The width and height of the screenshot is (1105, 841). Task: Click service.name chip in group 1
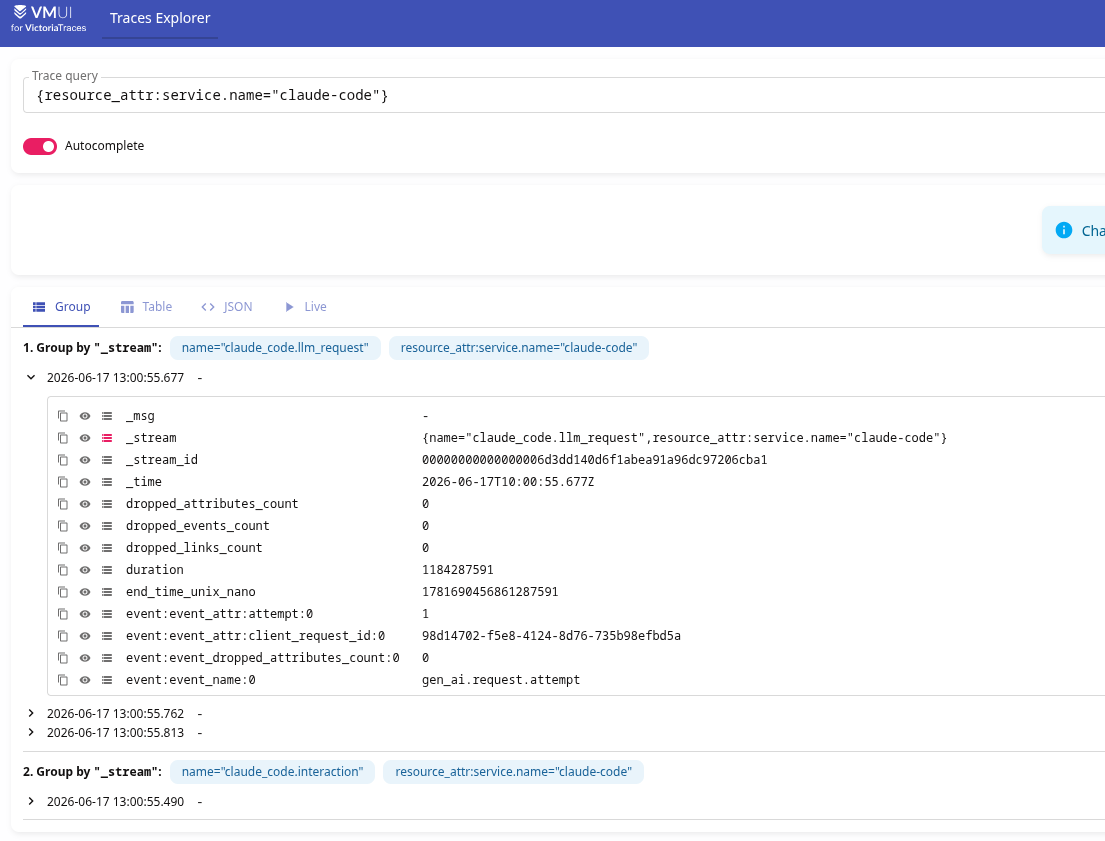point(519,348)
